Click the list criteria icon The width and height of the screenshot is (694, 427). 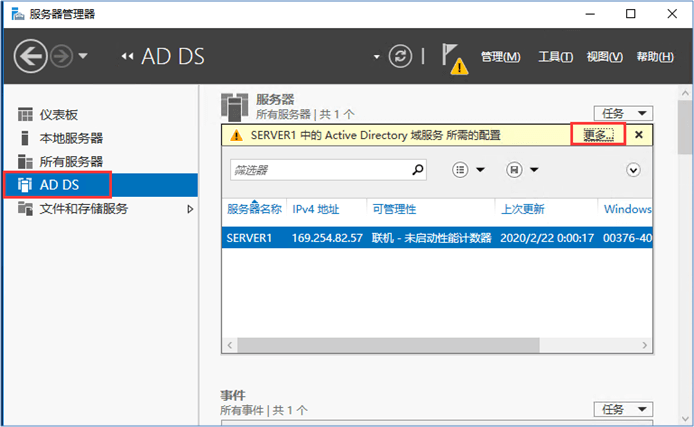pos(460,169)
